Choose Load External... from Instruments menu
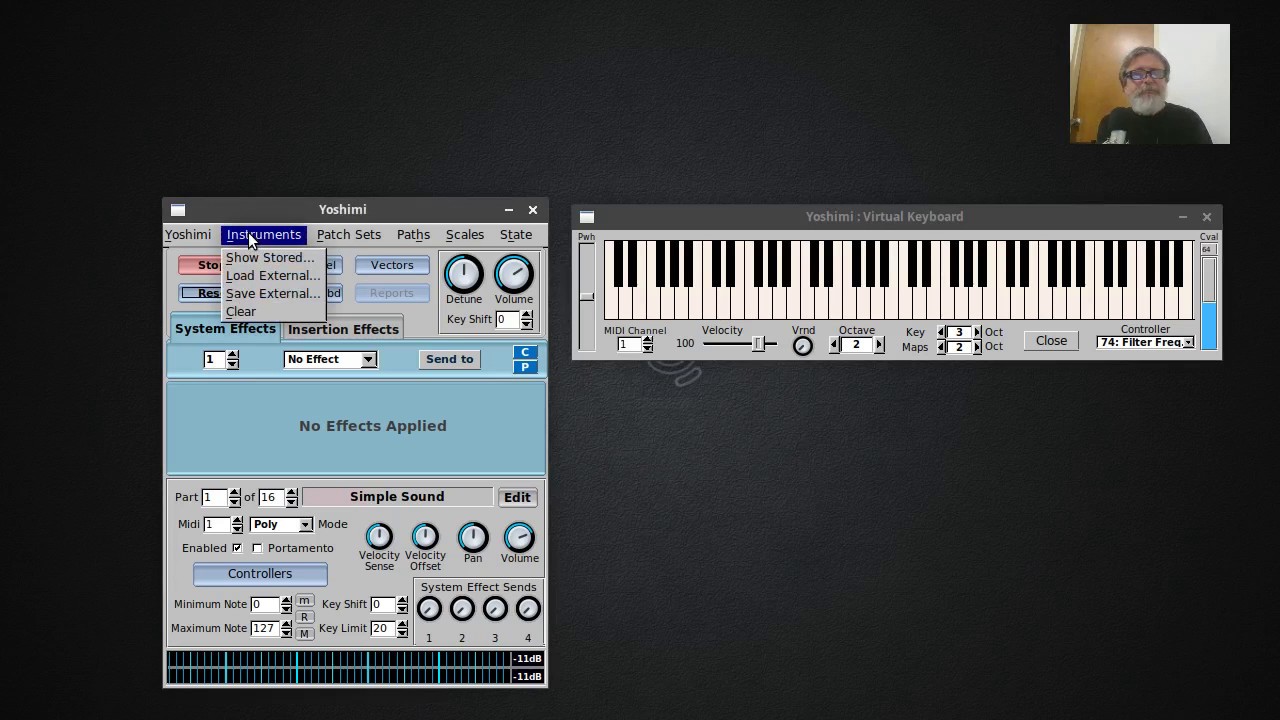 pos(273,275)
